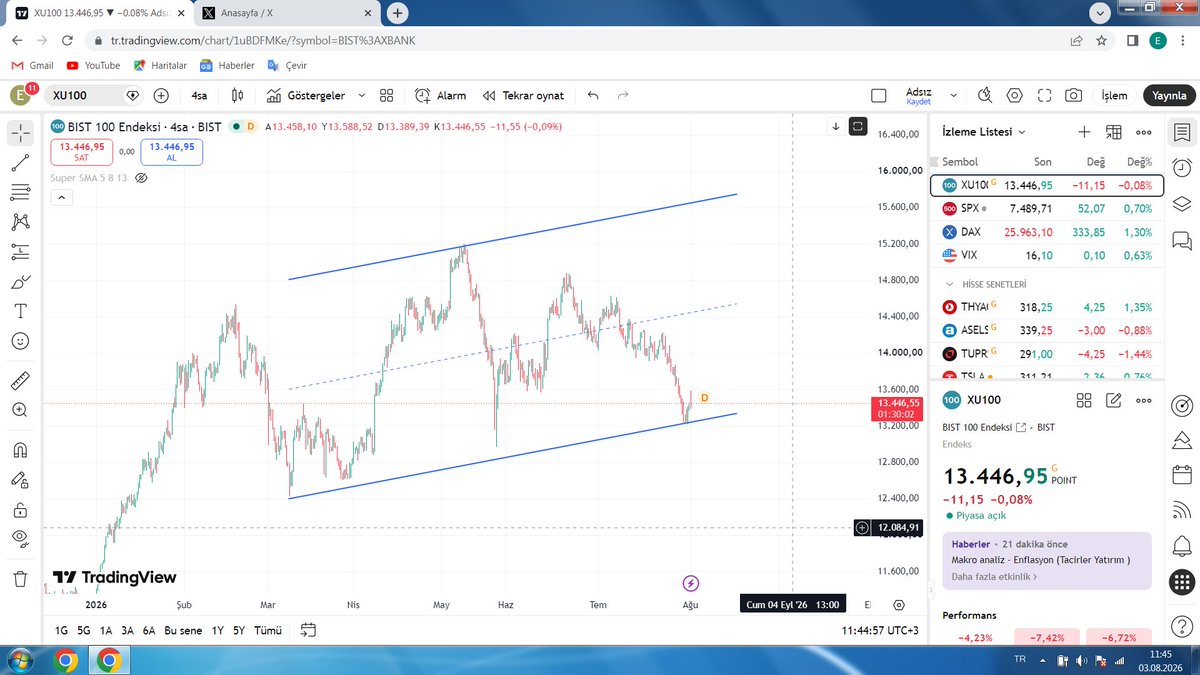1200x675 pixels.
Task: Open watchlist more options menu
Action: [1144, 132]
